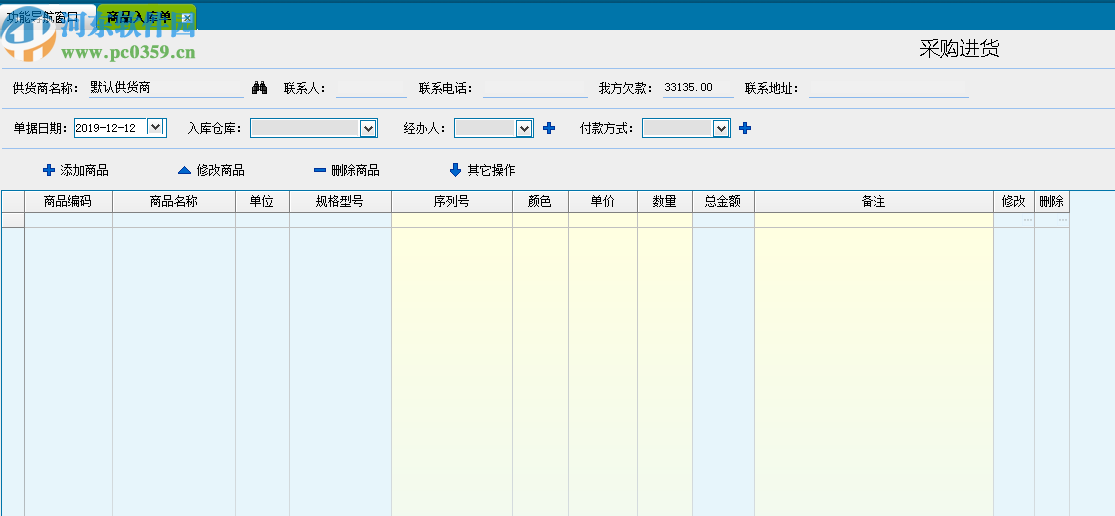Expand the 经办人 dropdown
Viewport: 1115px width, 516px height.
524,128
